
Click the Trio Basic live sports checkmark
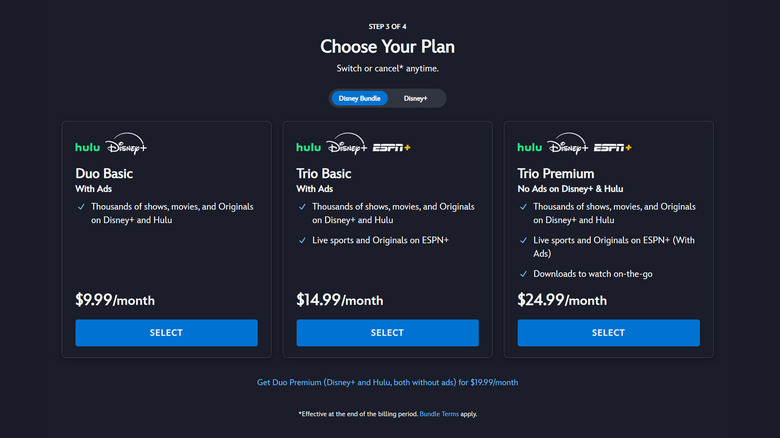tap(302, 240)
